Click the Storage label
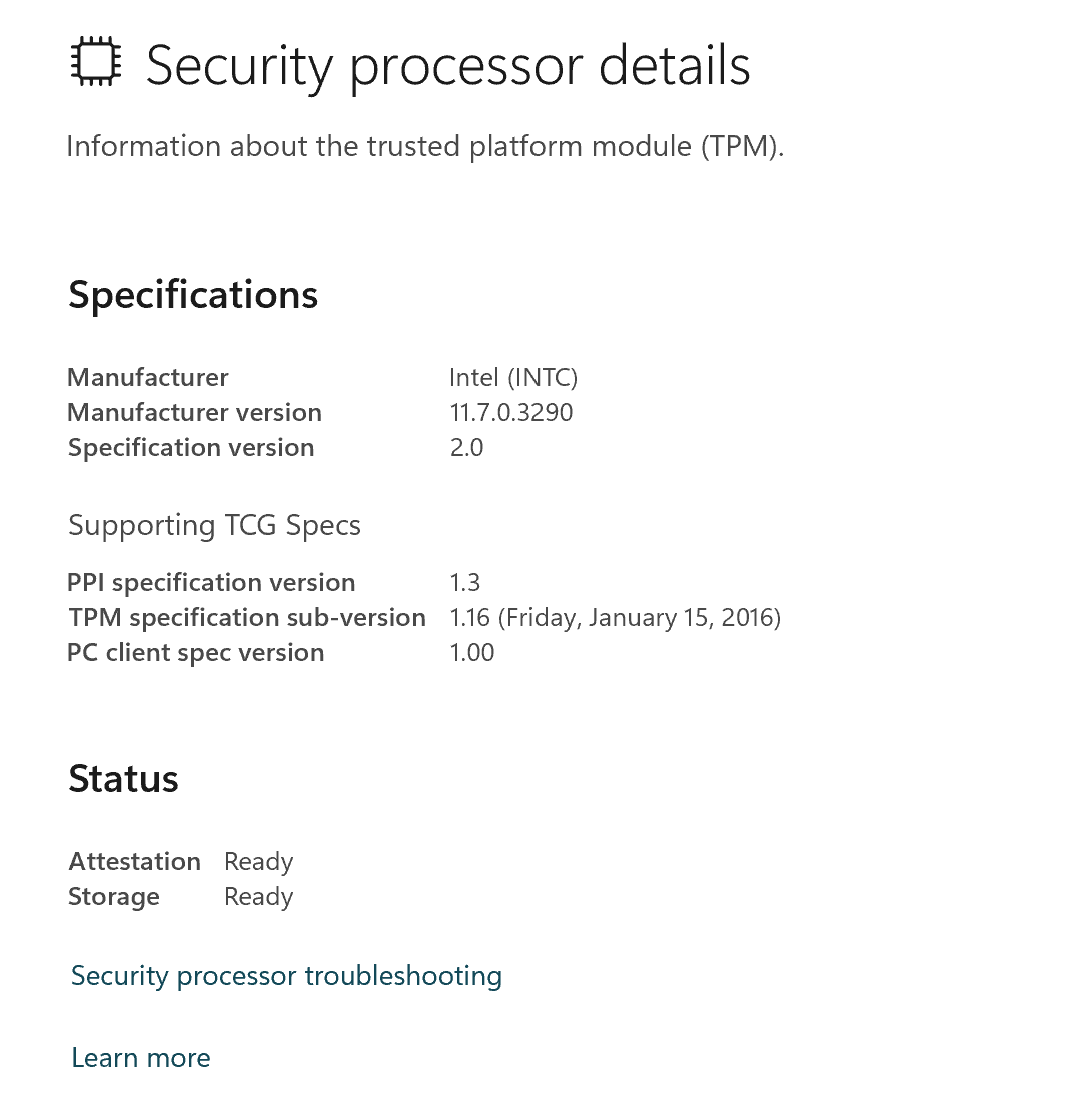This screenshot has width=1066, height=1120. pos(114,897)
